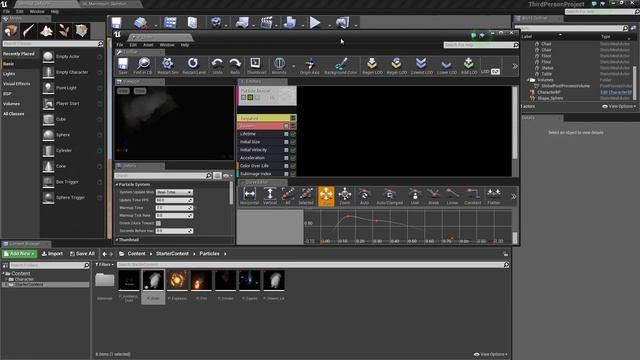
Task: Click the curve editor All fit icon
Action: 288,194
